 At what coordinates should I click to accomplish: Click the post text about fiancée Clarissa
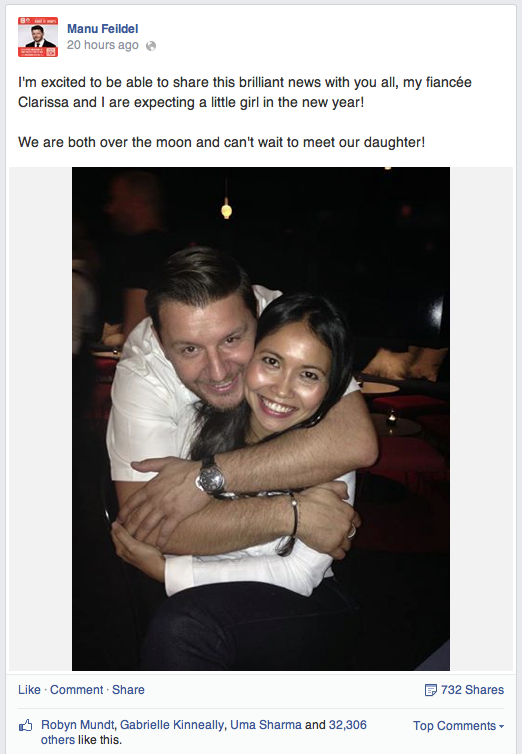coord(245,92)
